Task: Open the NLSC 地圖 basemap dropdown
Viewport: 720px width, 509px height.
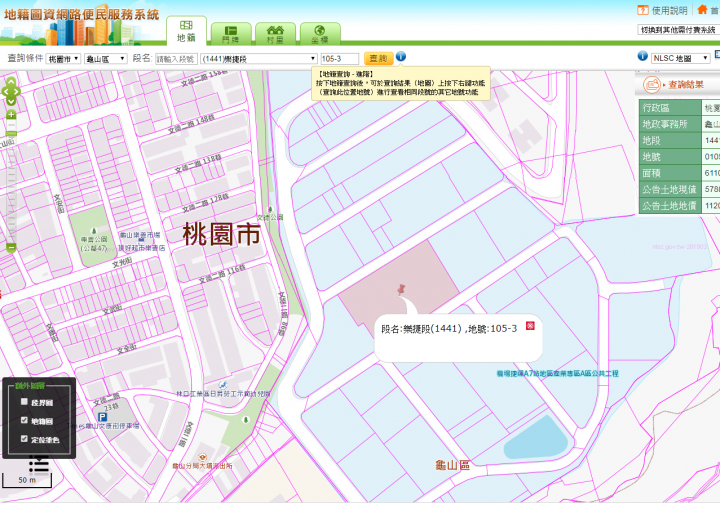Action: pos(681,58)
